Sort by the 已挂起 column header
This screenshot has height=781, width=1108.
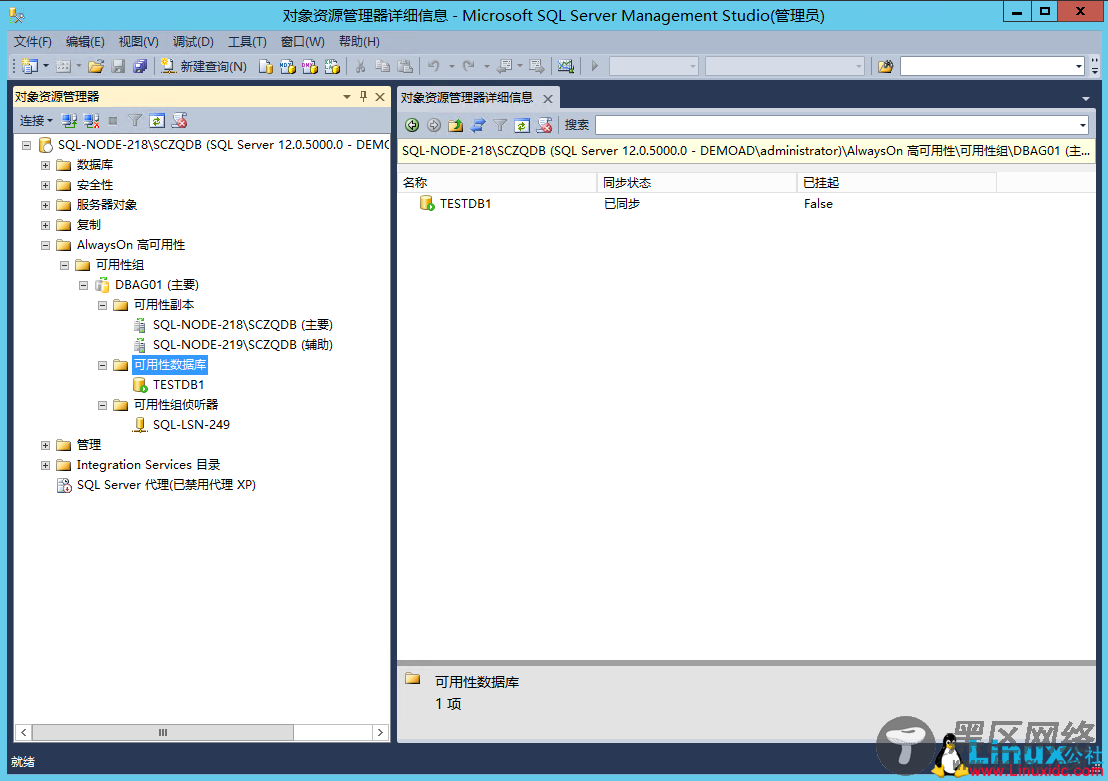coord(897,182)
